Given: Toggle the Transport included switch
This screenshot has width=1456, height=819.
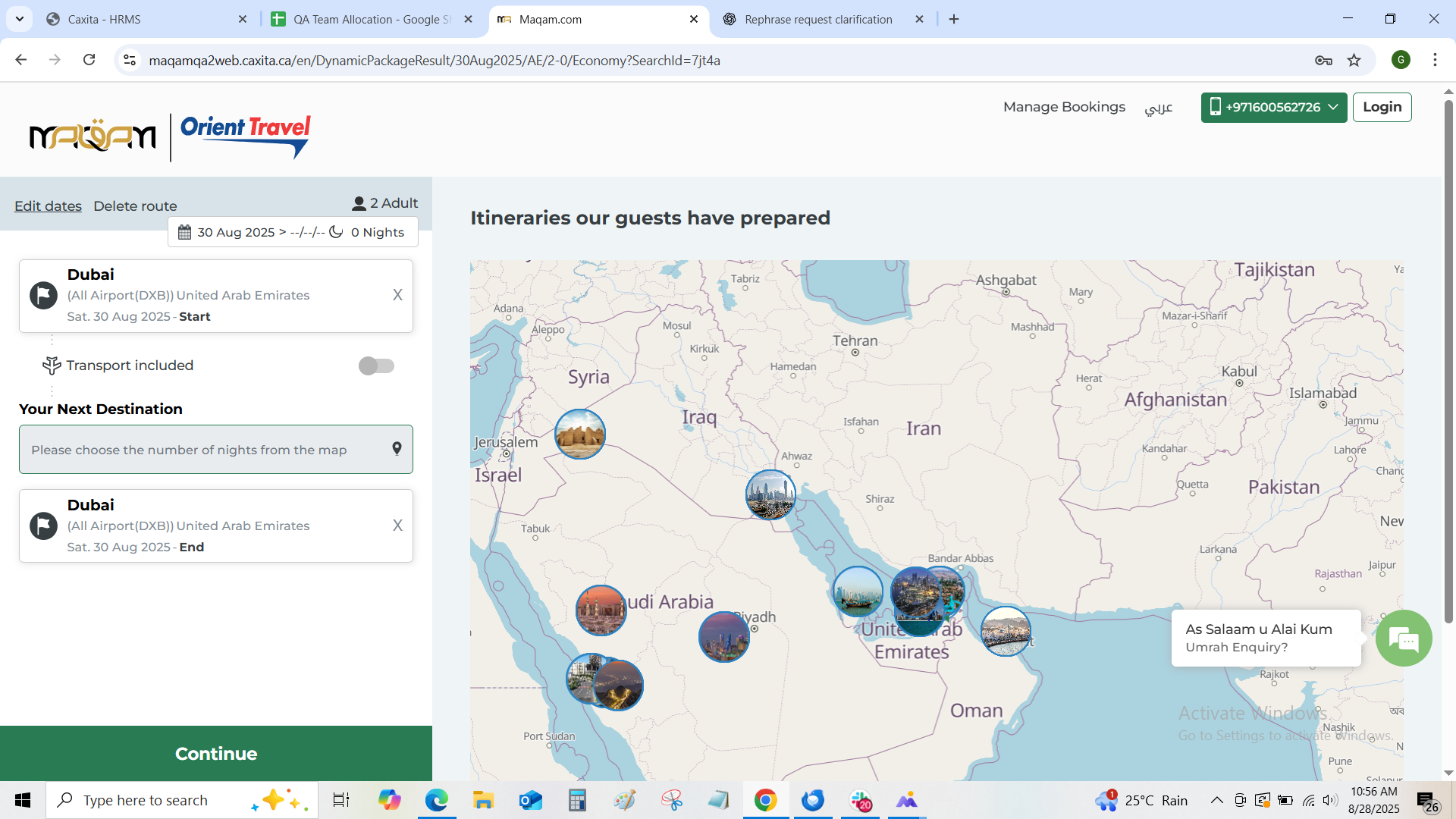Looking at the screenshot, I should [376, 366].
